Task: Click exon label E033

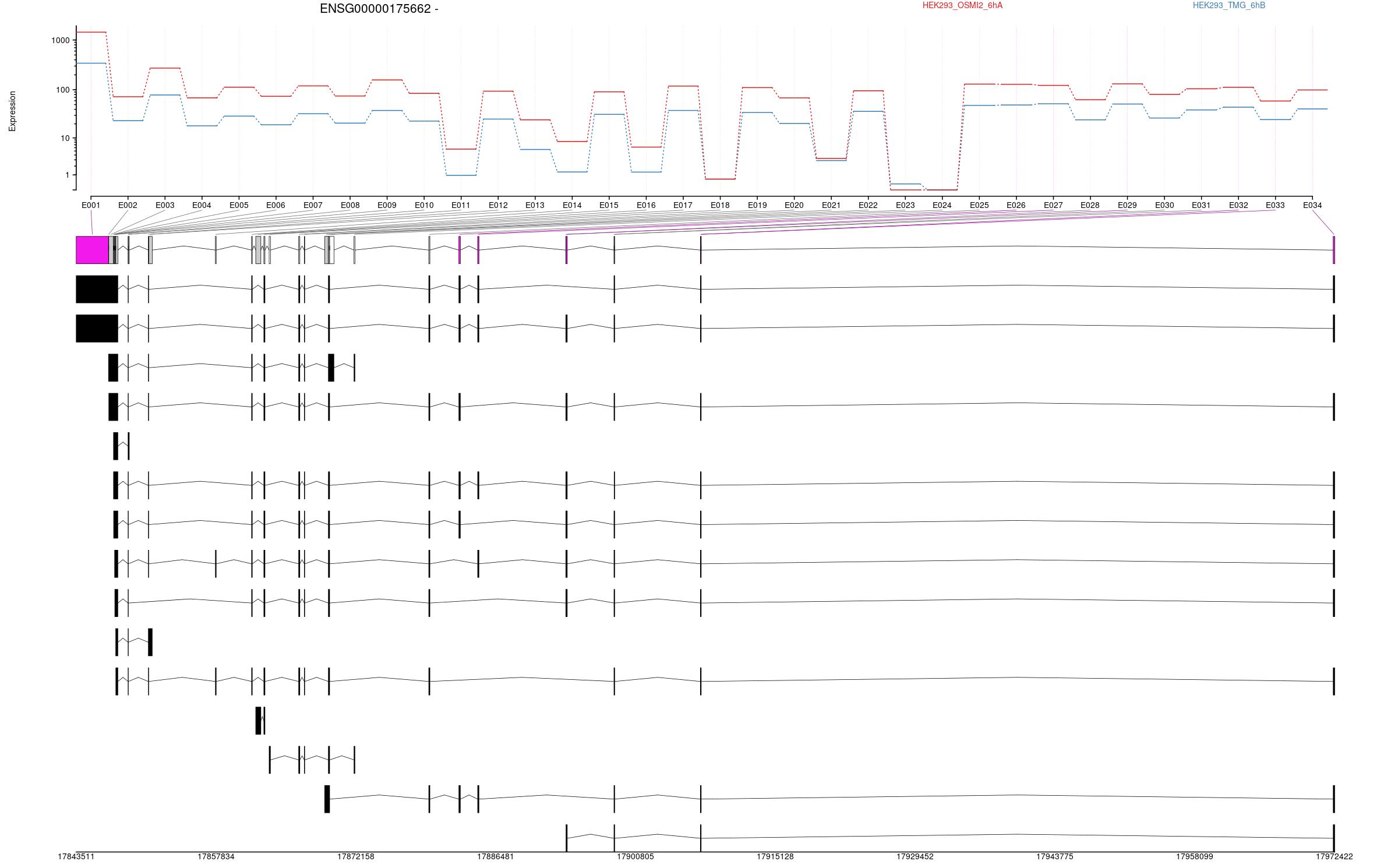Action: pos(1275,205)
